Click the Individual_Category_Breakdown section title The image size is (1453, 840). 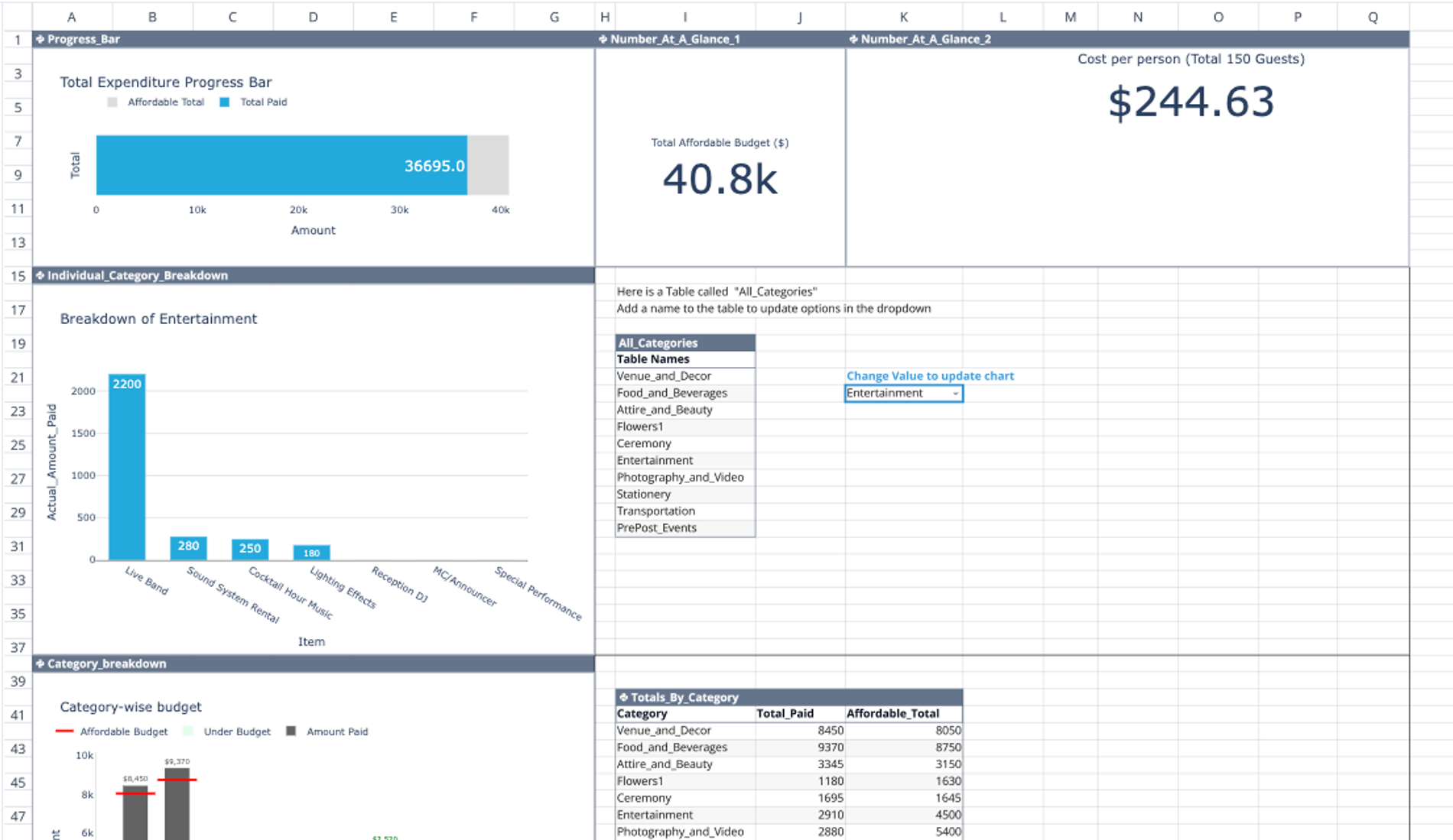point(138,275)
